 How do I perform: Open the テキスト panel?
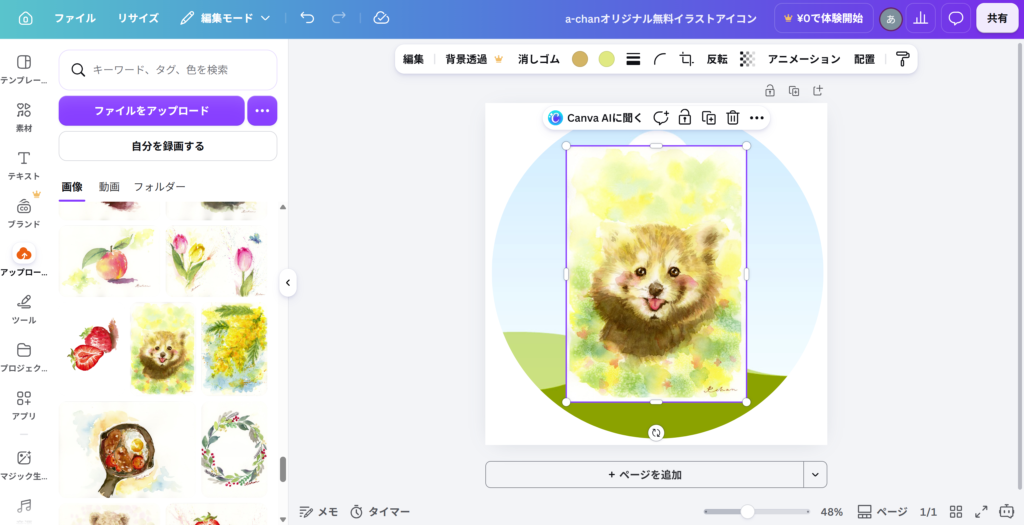pos(24,166)
